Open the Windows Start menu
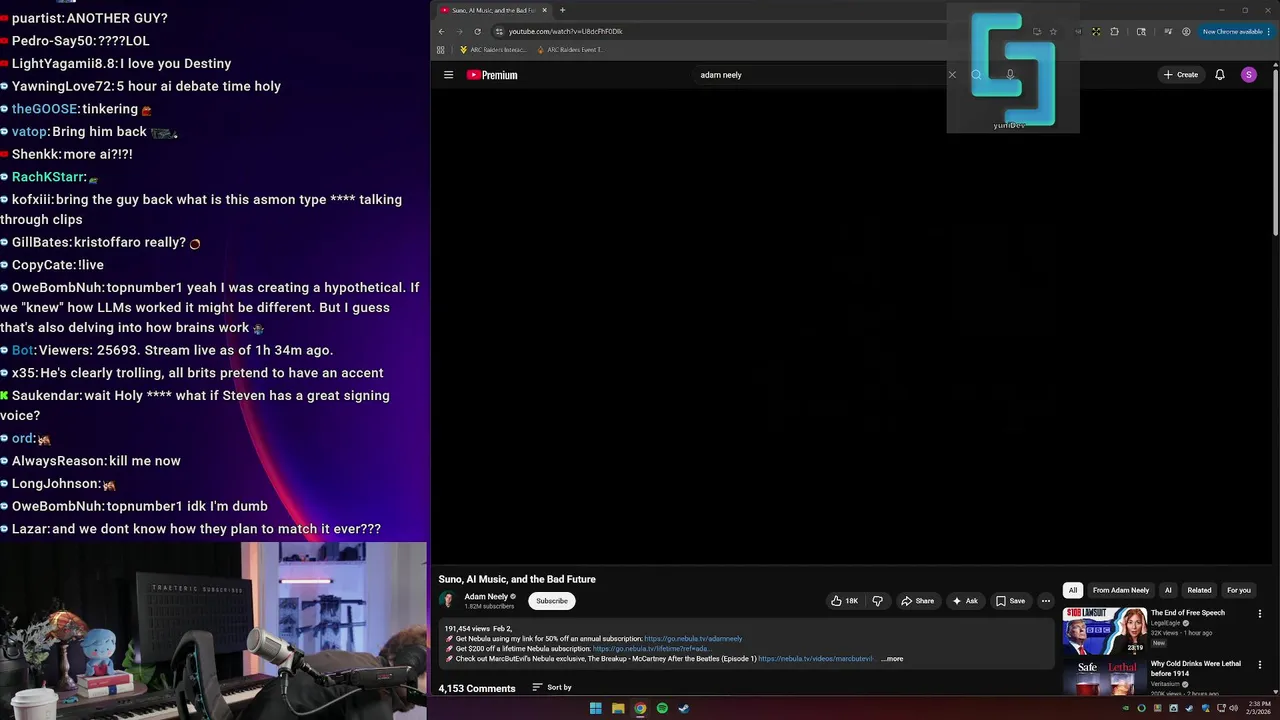Screen dimensions: 1280x720 click(x=596, y=708)
